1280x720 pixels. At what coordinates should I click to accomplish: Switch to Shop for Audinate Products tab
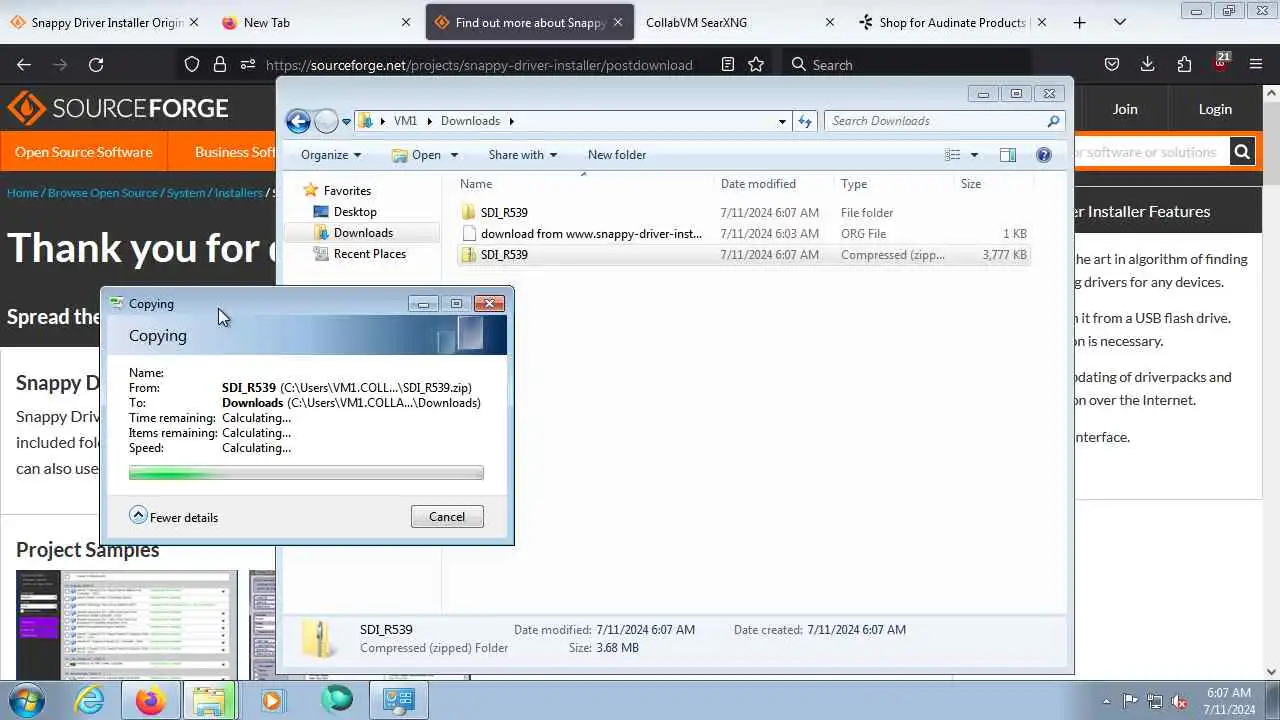[x=951, y=22]
